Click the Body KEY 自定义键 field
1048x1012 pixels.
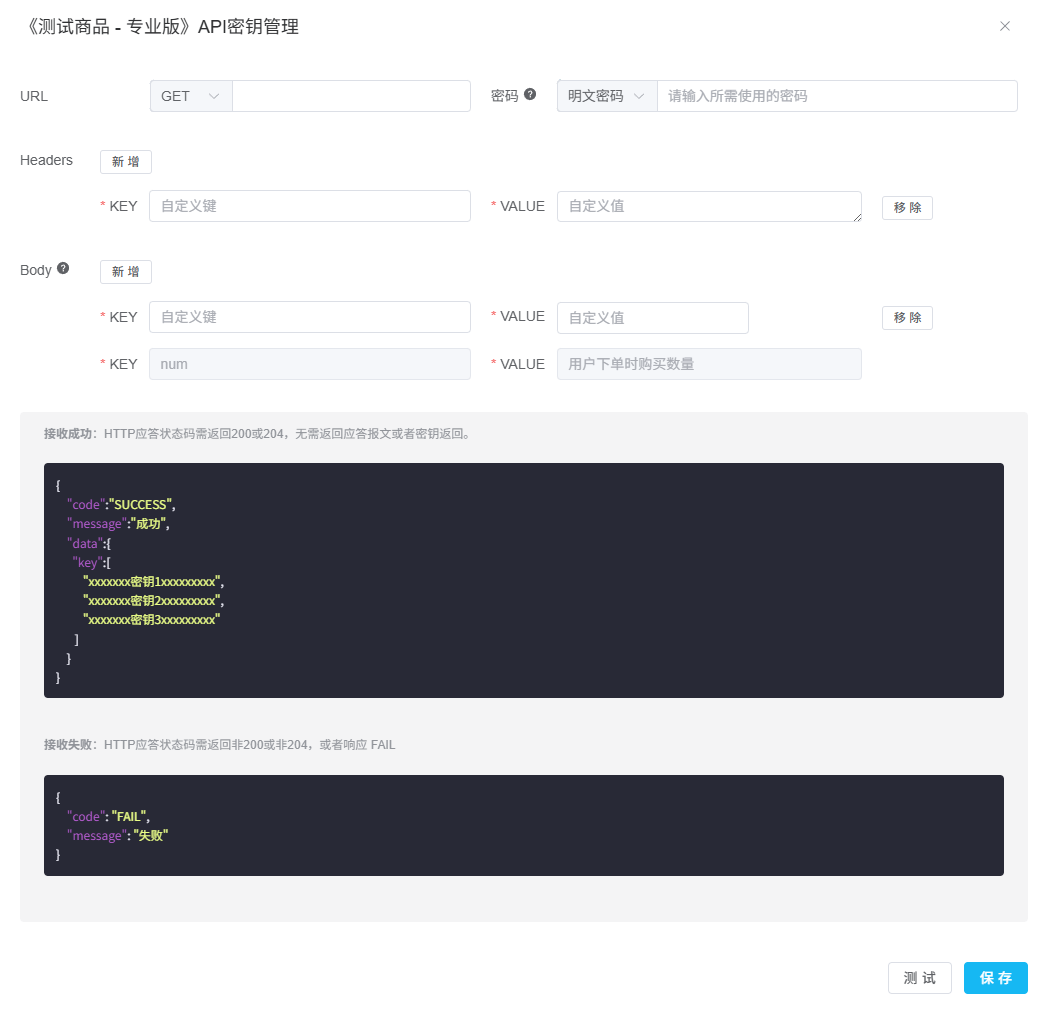[x=310, y=317]
